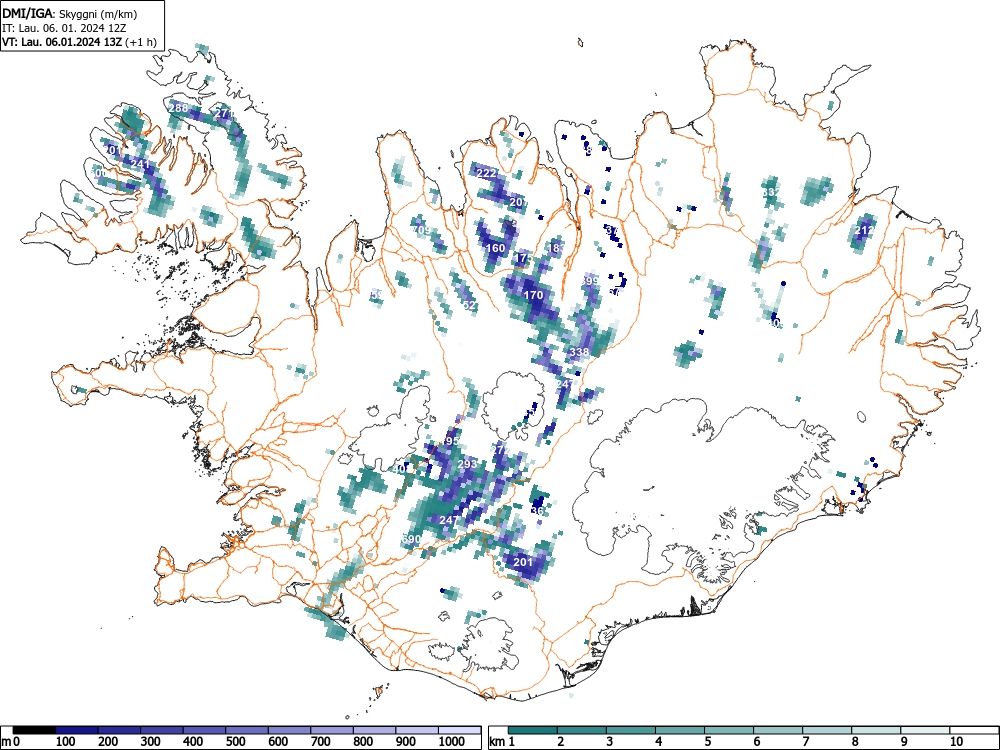Pick the 3–4 km teal legend segment
The image size is (1000, 750).
coord(631,730)
